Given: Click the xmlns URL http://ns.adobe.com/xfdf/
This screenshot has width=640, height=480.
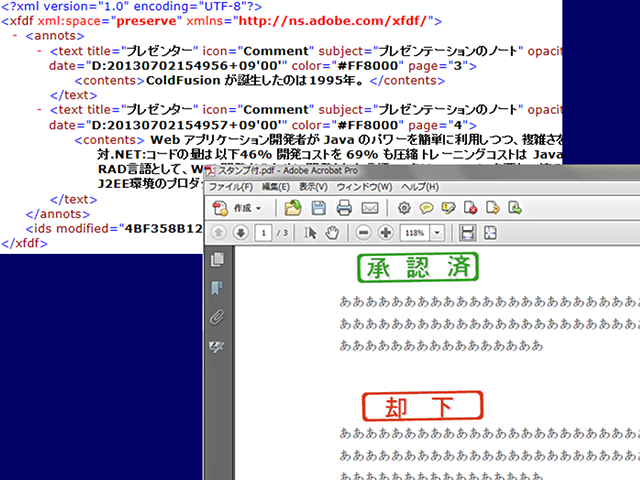Looking at the screenshot, I should [x=333, y=21].
